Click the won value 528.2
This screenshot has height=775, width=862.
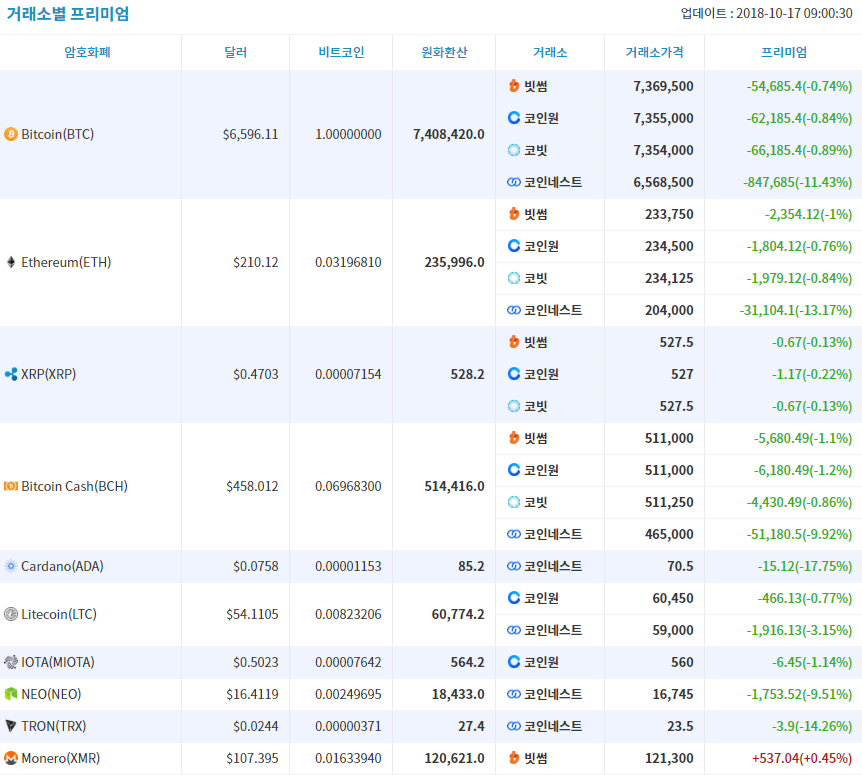(x=468, y=374)
